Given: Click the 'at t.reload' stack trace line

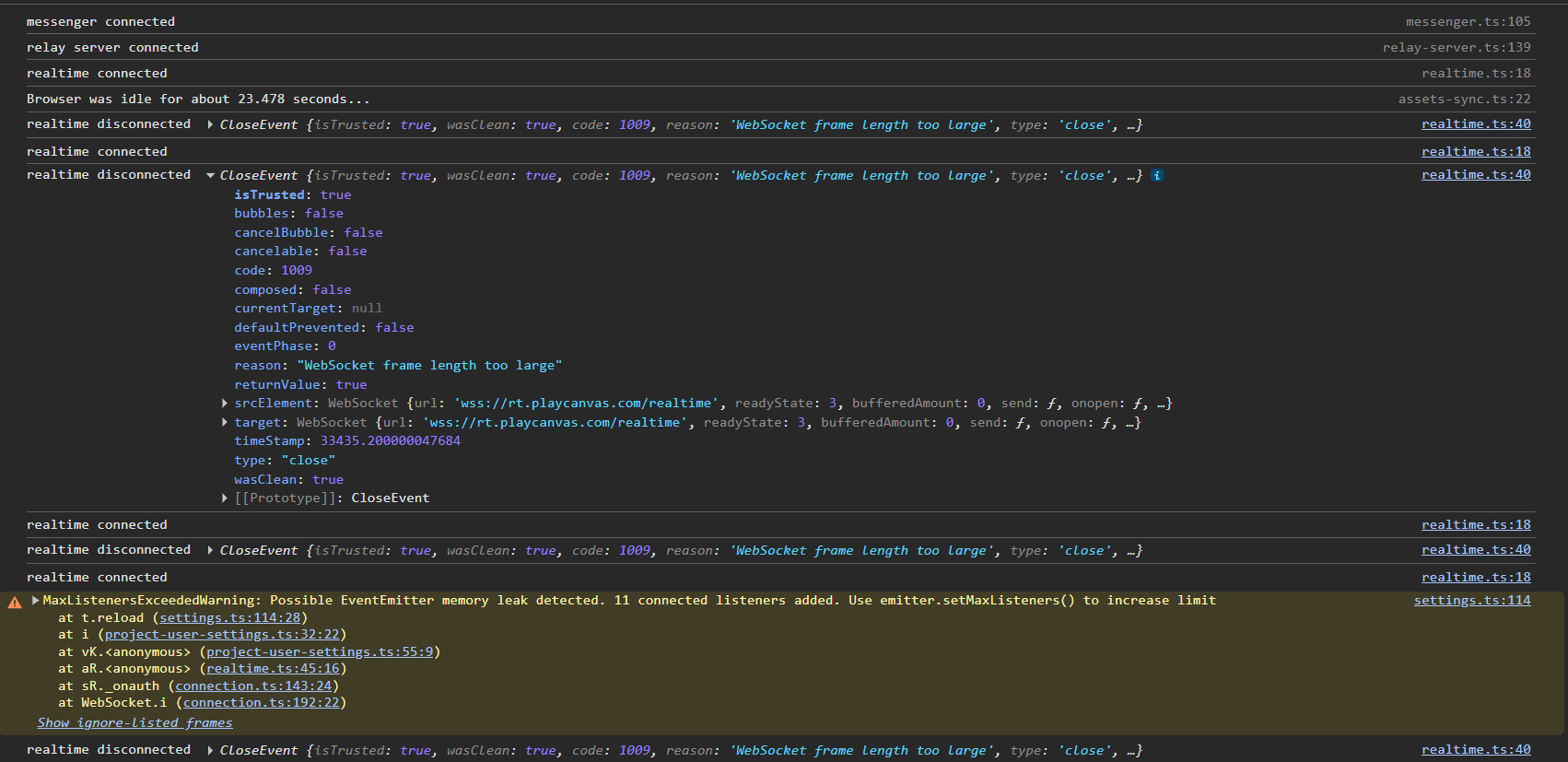Looking at the screenshot, I should click(183, 617).
